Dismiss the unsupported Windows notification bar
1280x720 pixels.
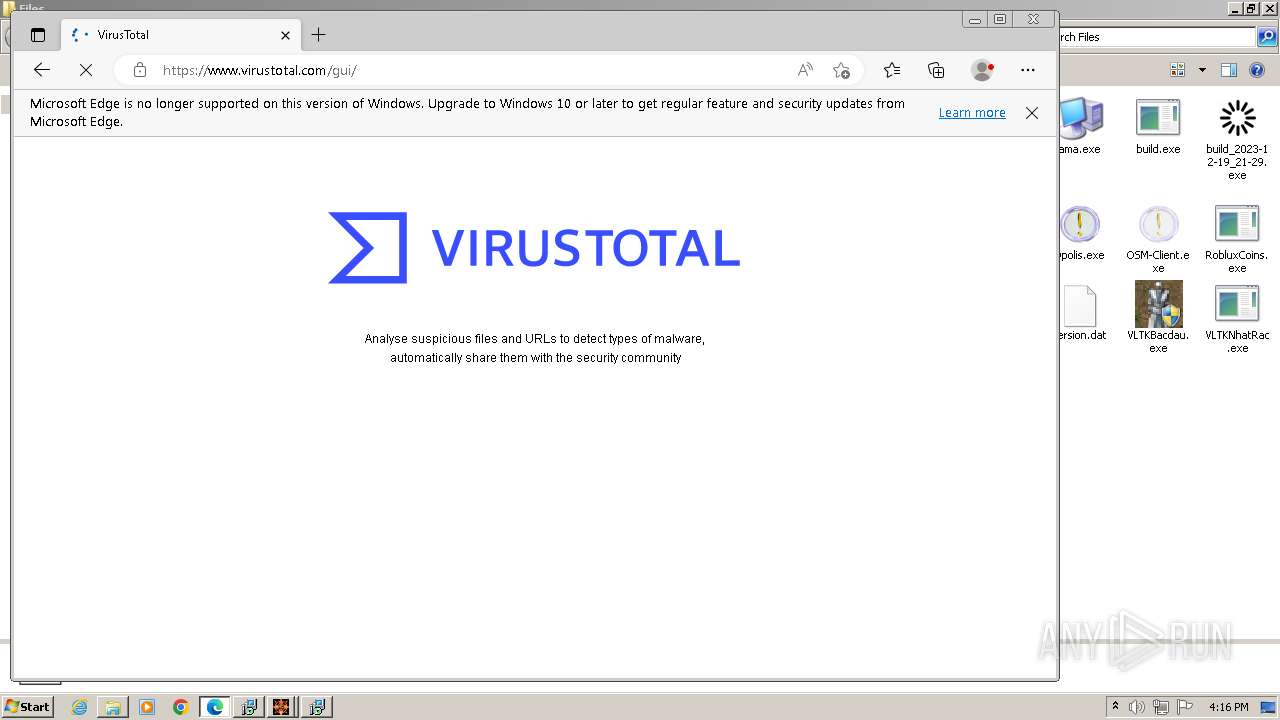(1032, 113)
